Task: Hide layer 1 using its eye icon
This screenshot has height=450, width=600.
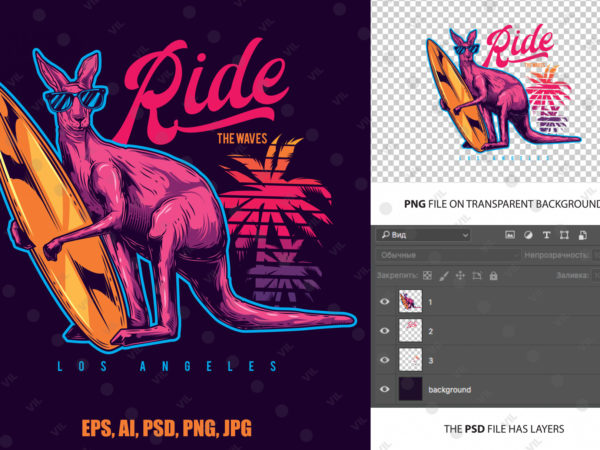Action: (x=385, y=302)
